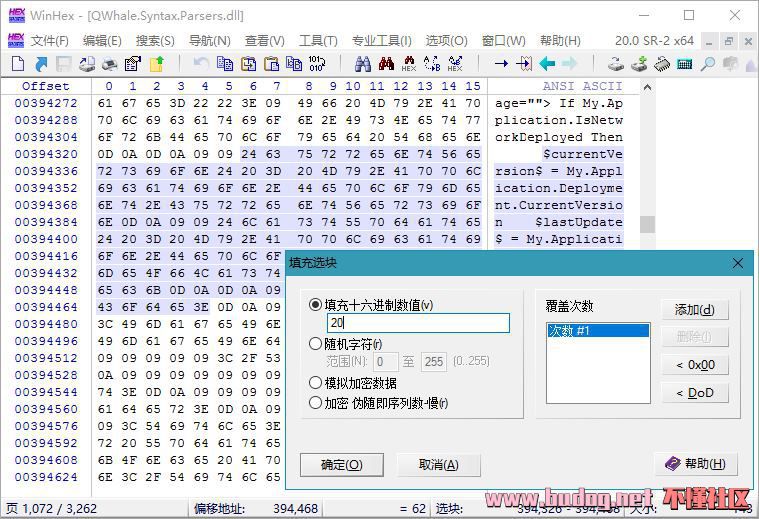Select 加密 伪随即序列数-慢 radio option
The width and height of the screenshot is (759, 519).
(315, 402)
